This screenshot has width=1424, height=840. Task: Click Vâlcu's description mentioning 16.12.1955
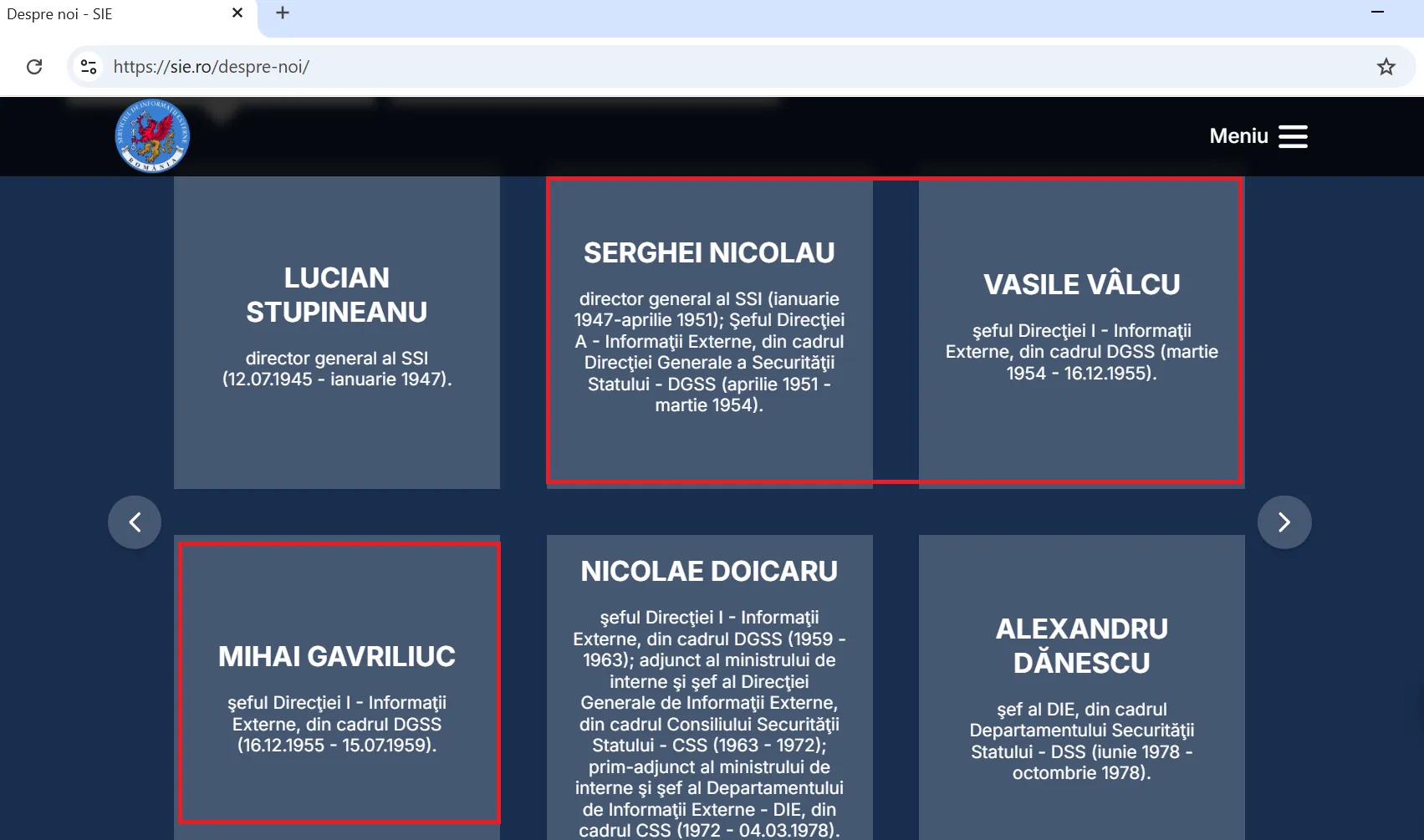click(1081, 352)
